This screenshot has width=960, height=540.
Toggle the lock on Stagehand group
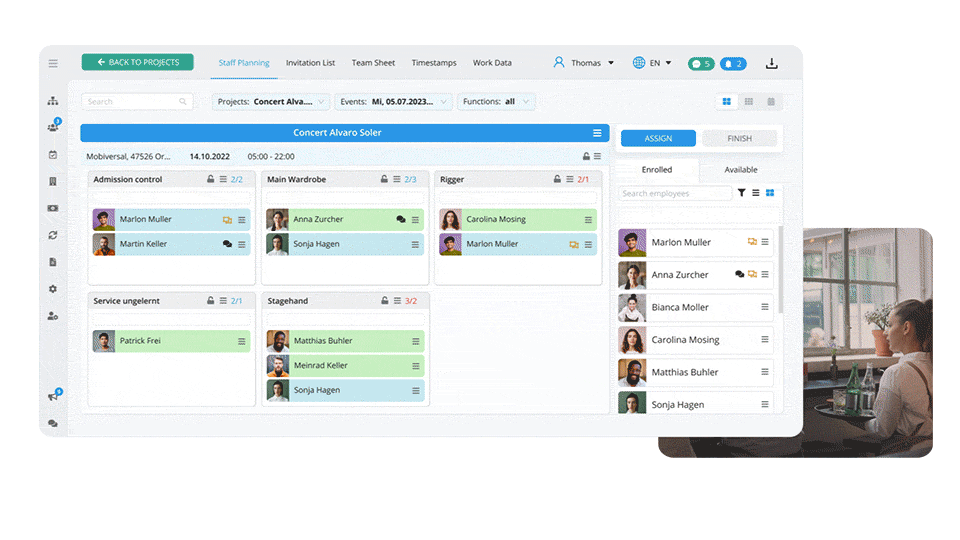(383, 300)
